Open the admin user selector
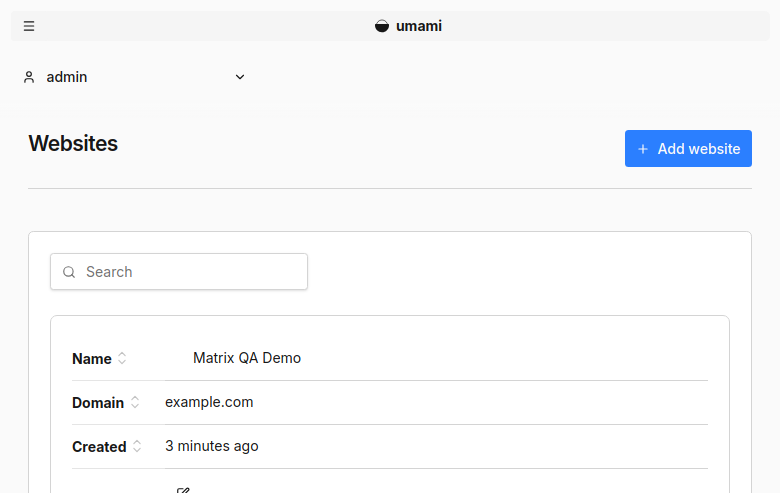Screen dimensions: 780x493 pos(134,77)
